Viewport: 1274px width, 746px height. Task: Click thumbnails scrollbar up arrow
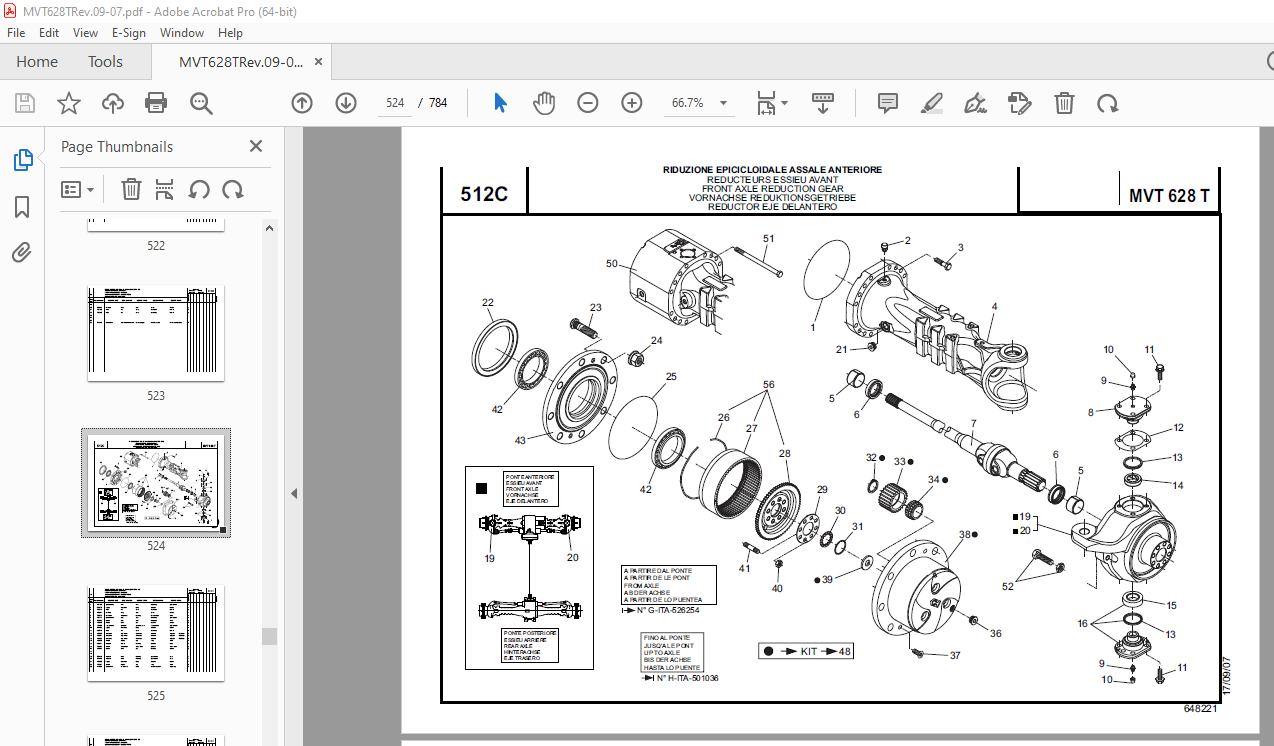point(270,227)
